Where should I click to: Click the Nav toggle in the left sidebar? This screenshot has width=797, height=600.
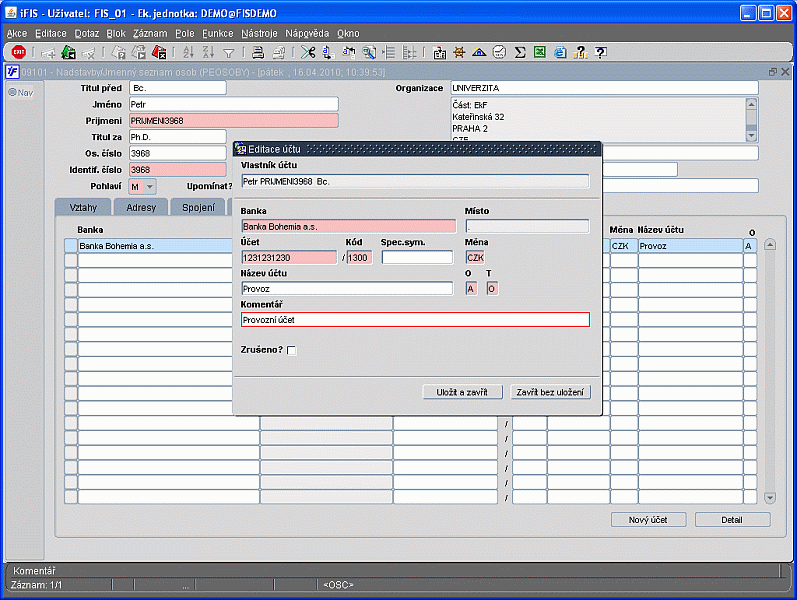point(21,93)
